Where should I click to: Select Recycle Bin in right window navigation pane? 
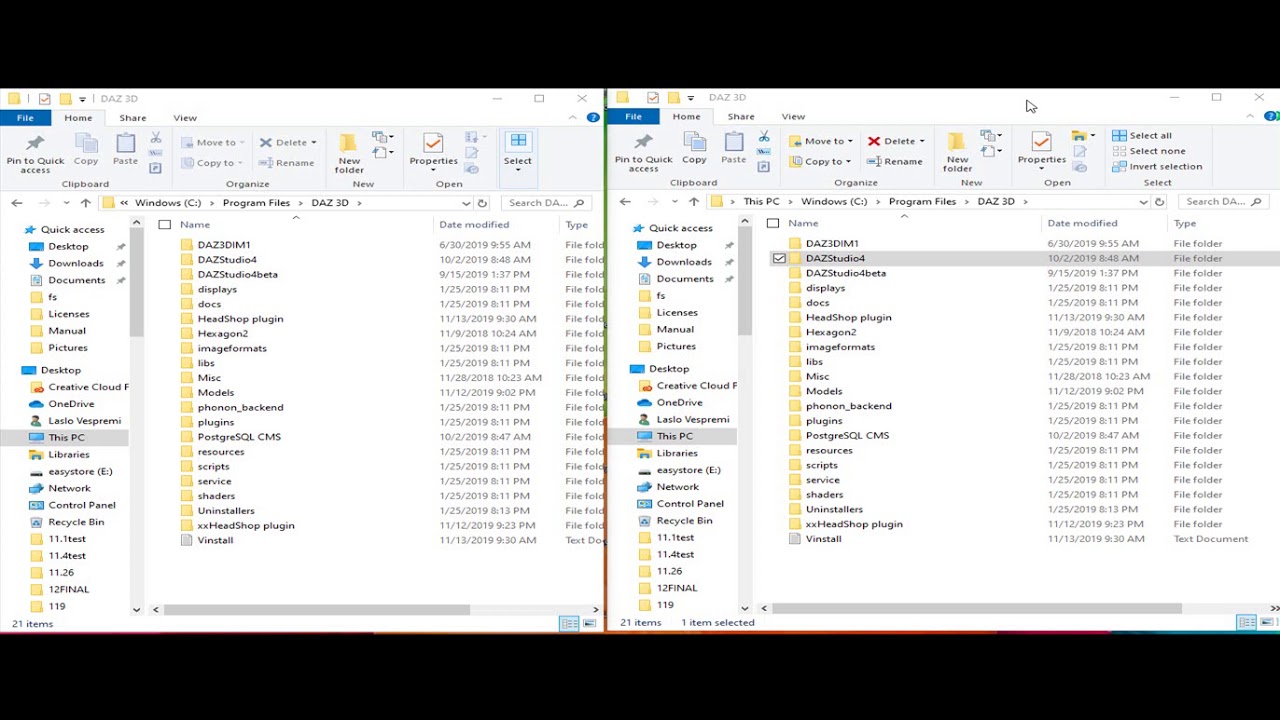point(684,520)
